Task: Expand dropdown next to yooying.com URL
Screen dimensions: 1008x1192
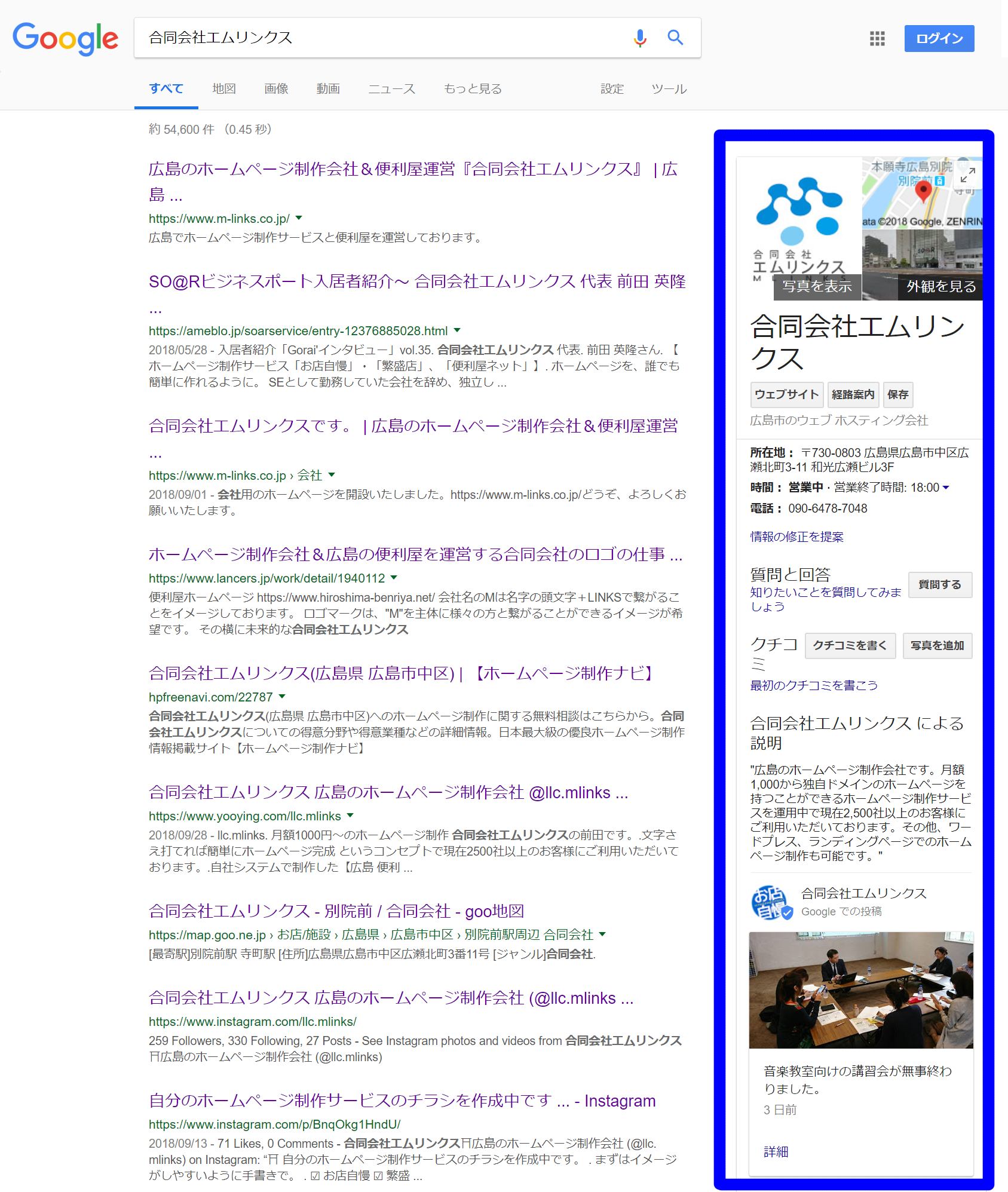Action: tap(350, 816)
